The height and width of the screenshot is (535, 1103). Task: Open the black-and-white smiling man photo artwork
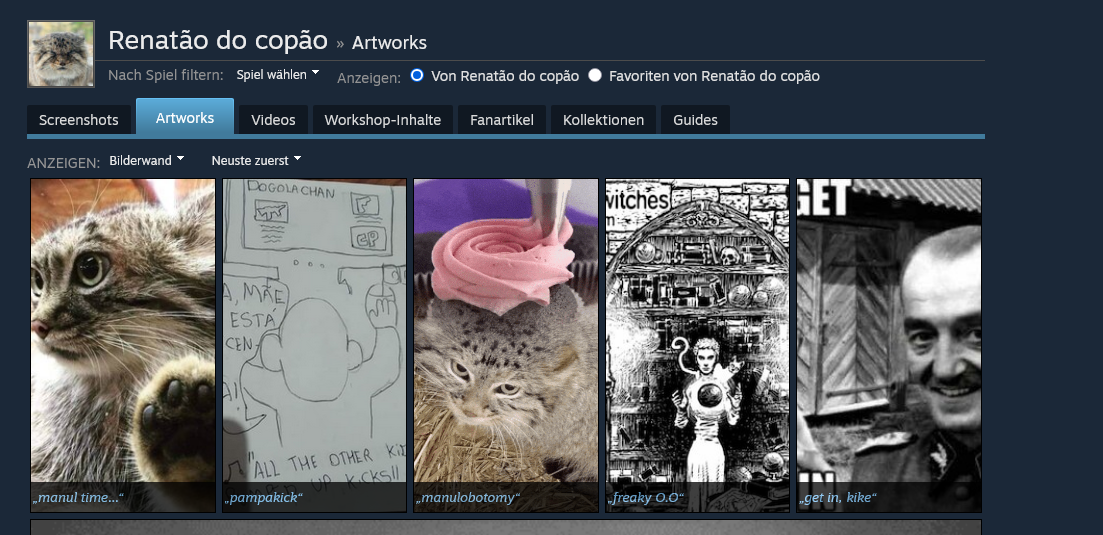889,330
